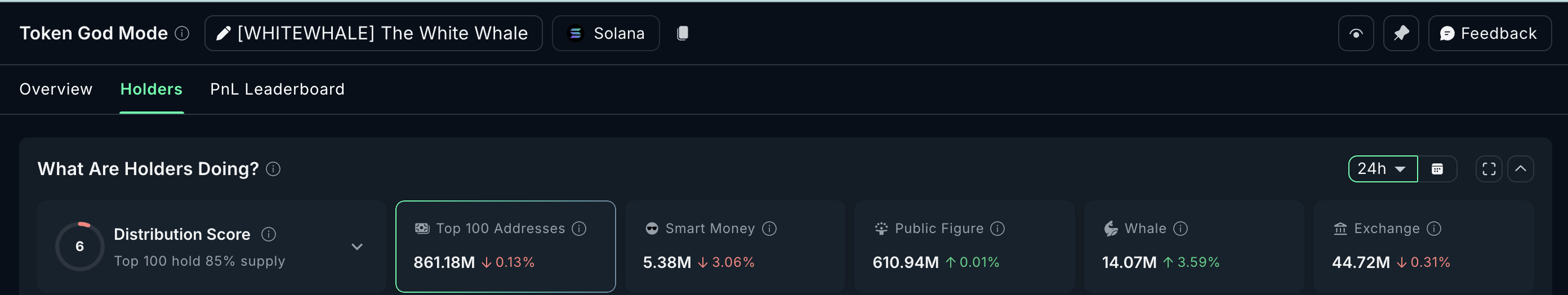The image size is (1568, 295).
Task: Click the info icon beside Token God Mode
Action: pyautogui.click(x=182, y=33)
